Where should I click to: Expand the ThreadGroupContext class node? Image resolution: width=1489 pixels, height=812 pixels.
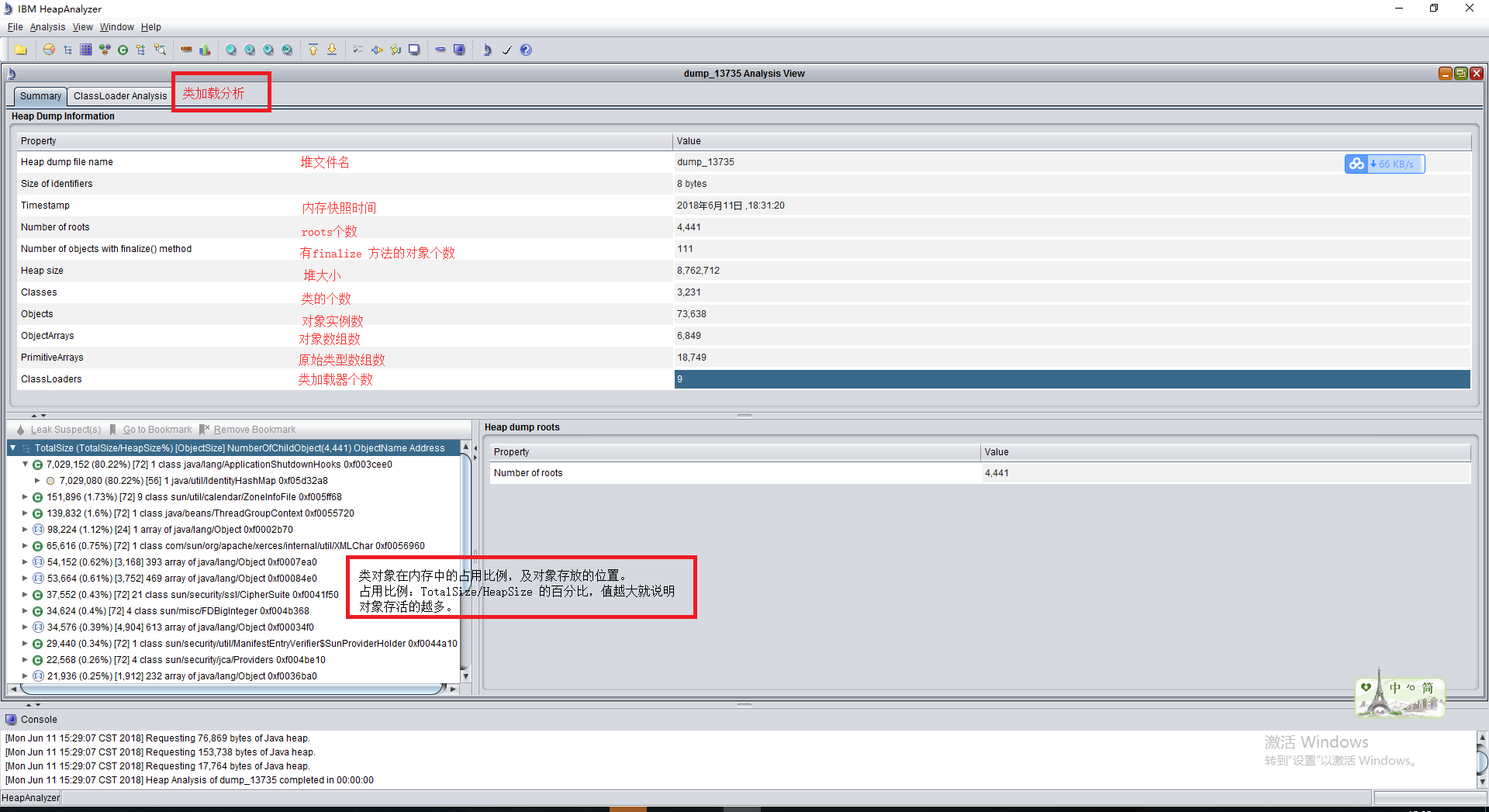(25, 513)
